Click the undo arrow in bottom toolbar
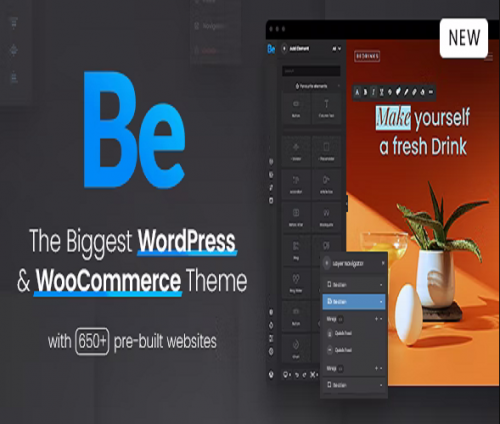This screenshot has height=424, width=500. click(x=297, y=375)
